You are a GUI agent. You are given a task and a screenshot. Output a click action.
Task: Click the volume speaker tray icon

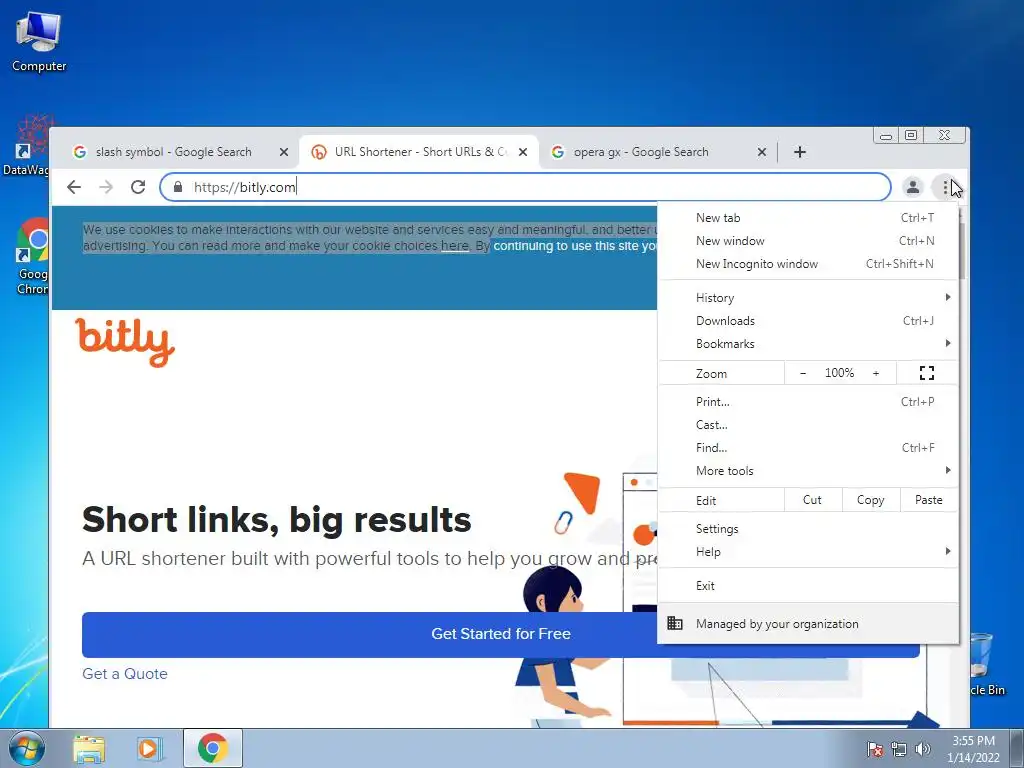click(x=922, y=749)
